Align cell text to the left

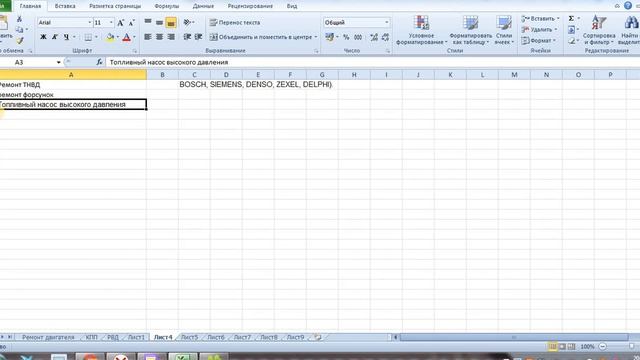tap(148, 37)
